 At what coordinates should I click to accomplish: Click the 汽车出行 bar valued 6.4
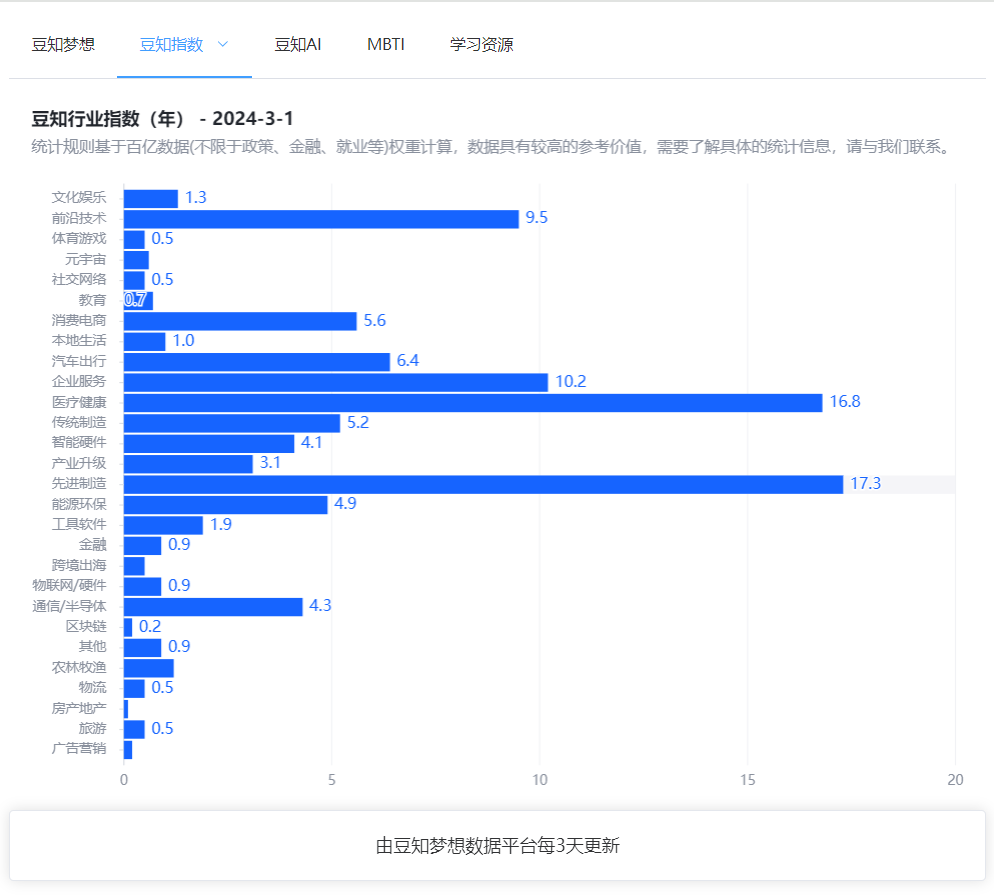click(256, 361)
